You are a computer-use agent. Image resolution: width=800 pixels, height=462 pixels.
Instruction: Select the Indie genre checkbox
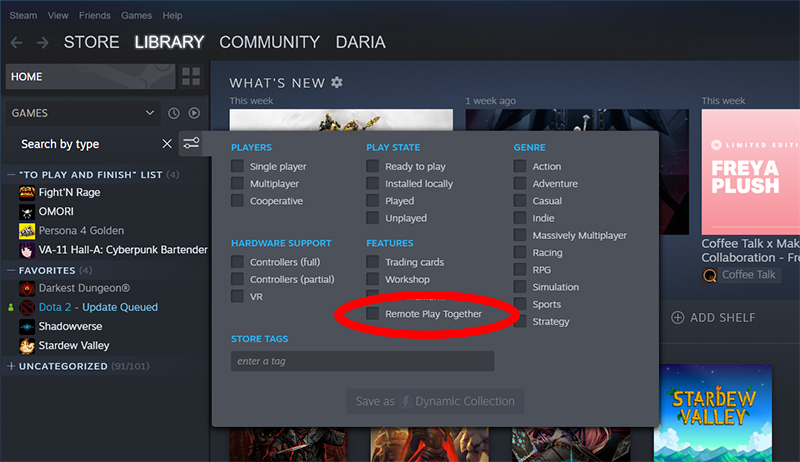click(x=520, y=218)
